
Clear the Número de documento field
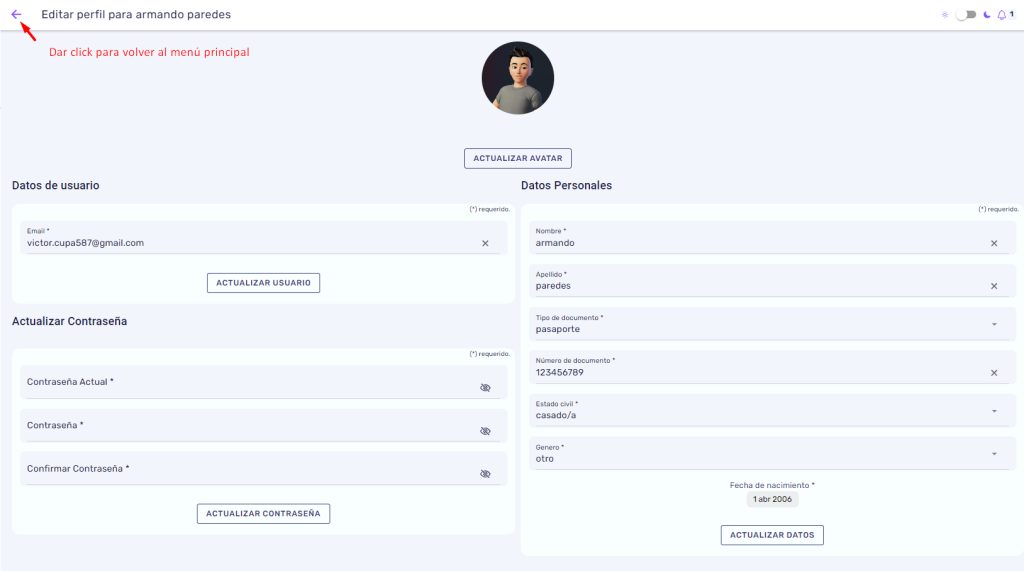(x=994, y=373)
